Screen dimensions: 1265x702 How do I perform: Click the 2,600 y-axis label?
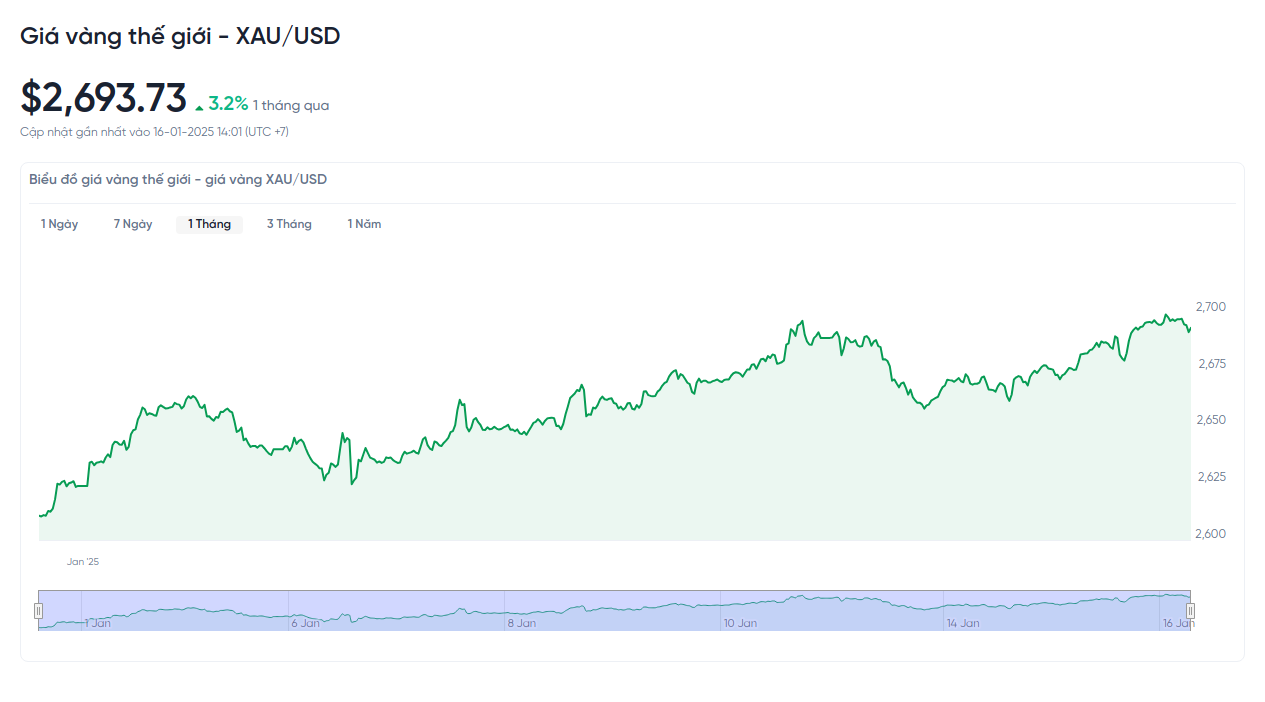click(1211, 534)
